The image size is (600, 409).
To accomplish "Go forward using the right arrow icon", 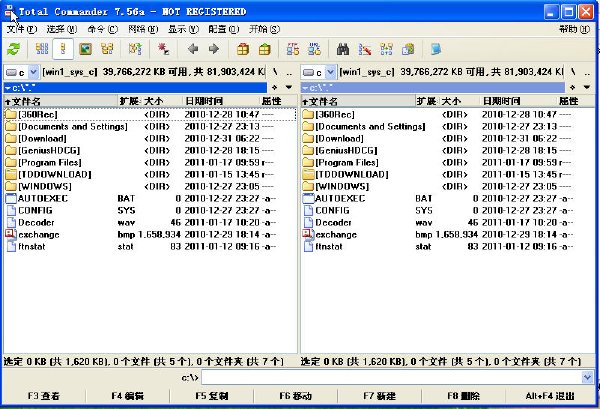I will 214,49.
